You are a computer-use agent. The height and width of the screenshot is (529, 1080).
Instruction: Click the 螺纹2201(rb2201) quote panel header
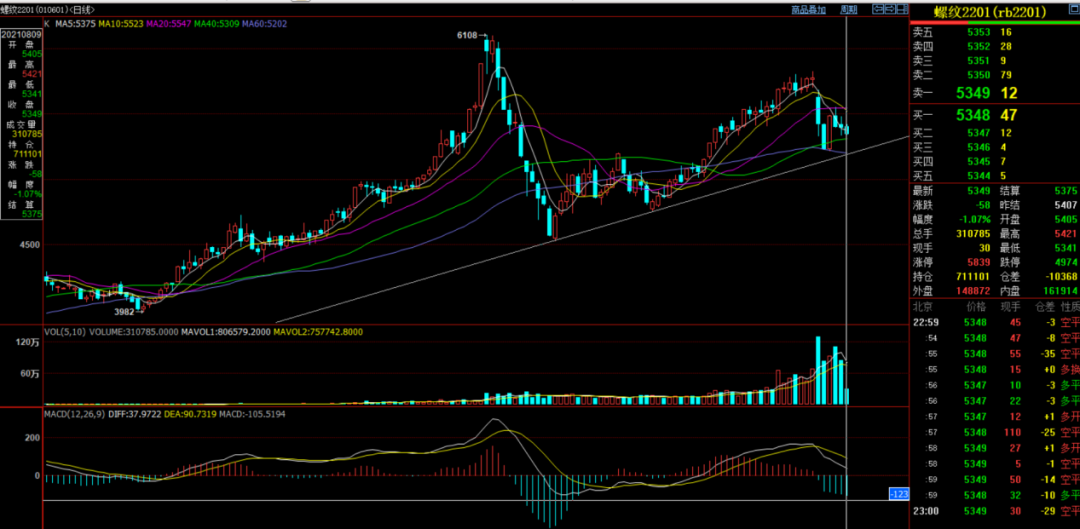point(991,11)
